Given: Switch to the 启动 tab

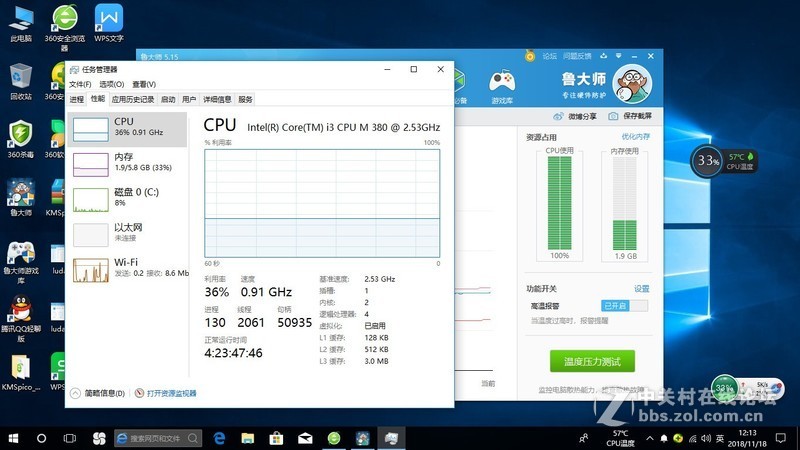Looking at the screenshot, I should click(168, 99).
